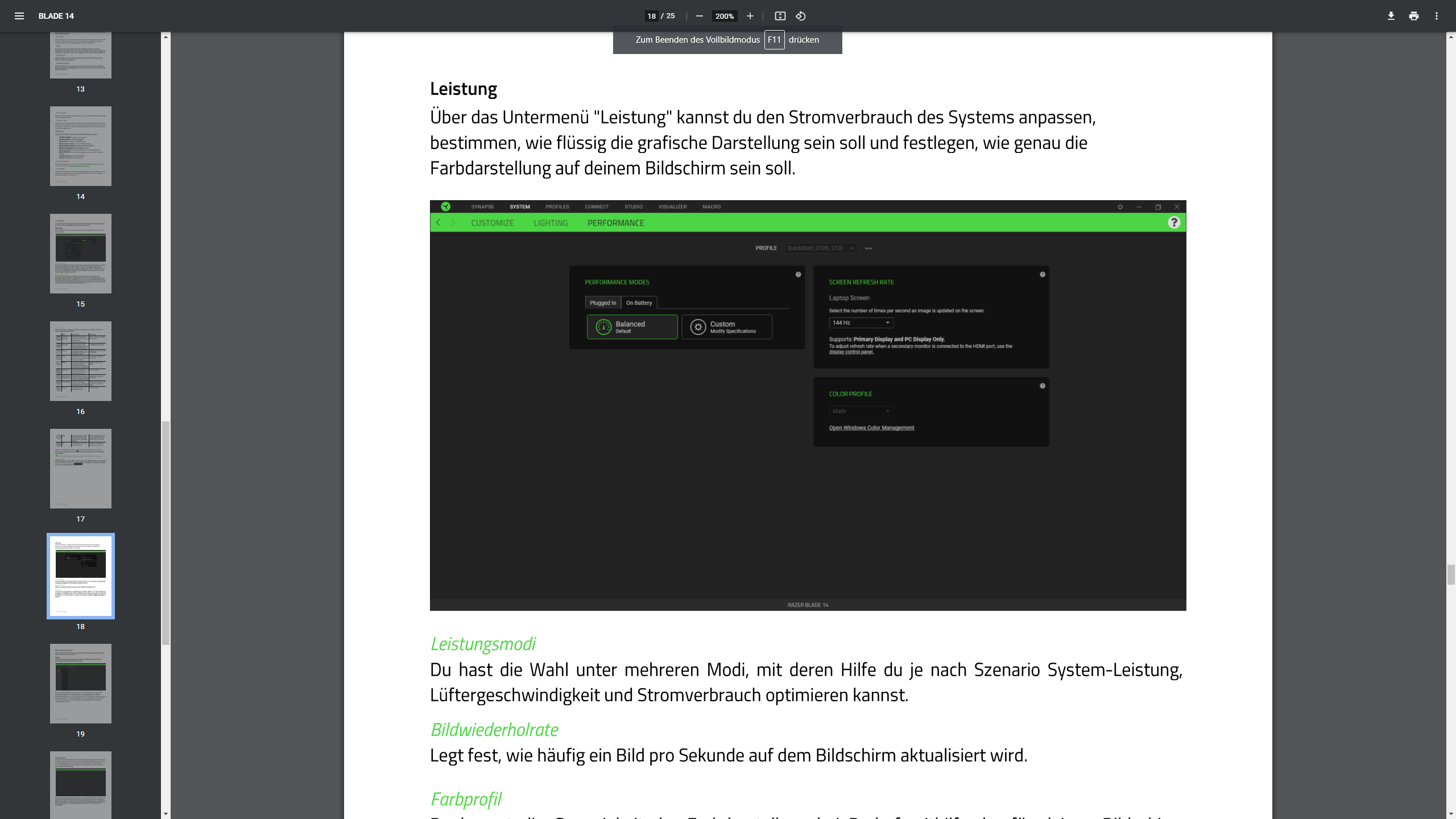
Task: Click the zoom out minus icon
Action: click(x=700, y=16)
